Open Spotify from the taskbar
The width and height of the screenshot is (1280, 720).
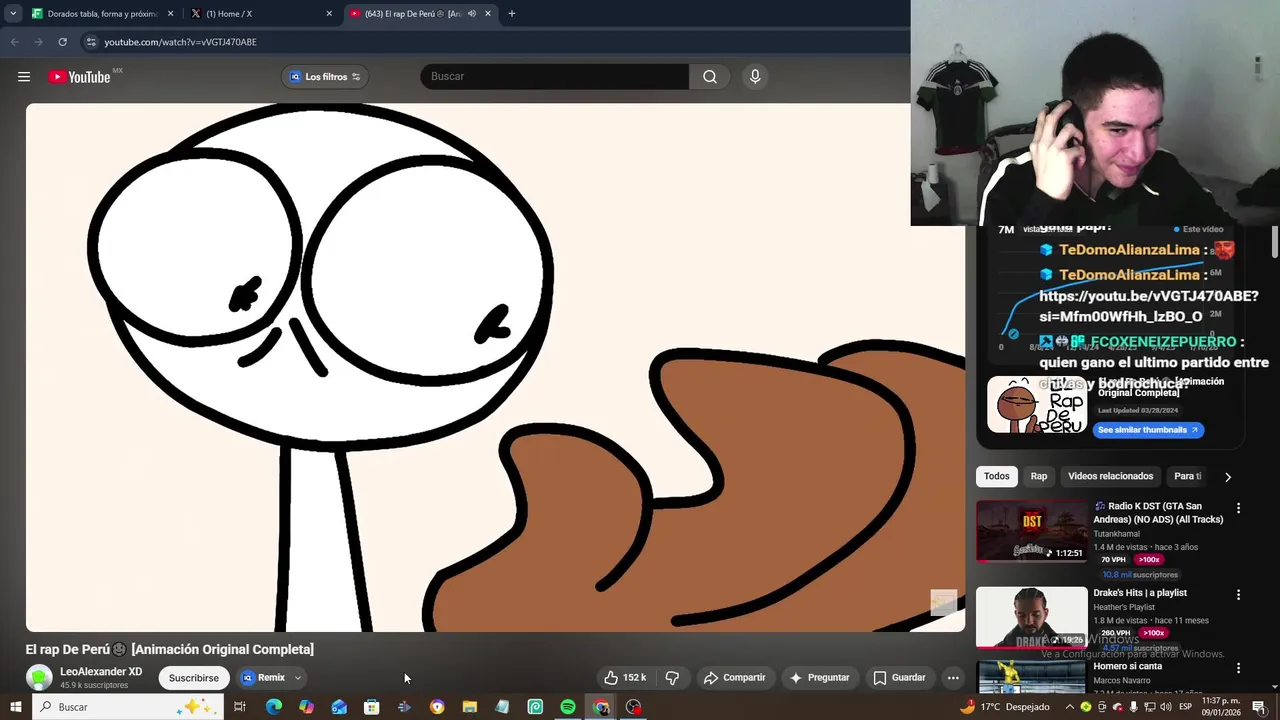point(568,707)
